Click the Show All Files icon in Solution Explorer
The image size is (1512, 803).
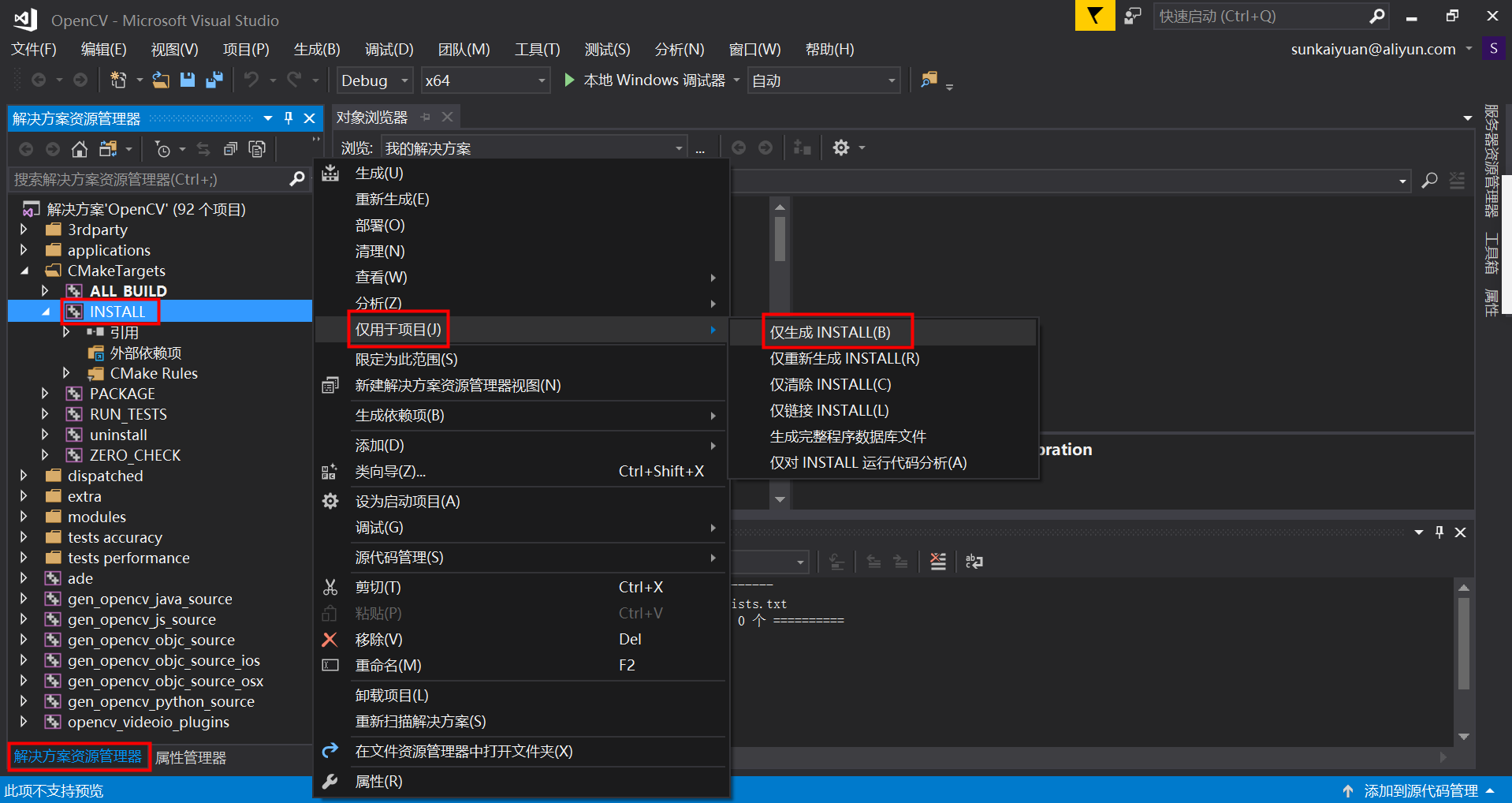(257, 148)
